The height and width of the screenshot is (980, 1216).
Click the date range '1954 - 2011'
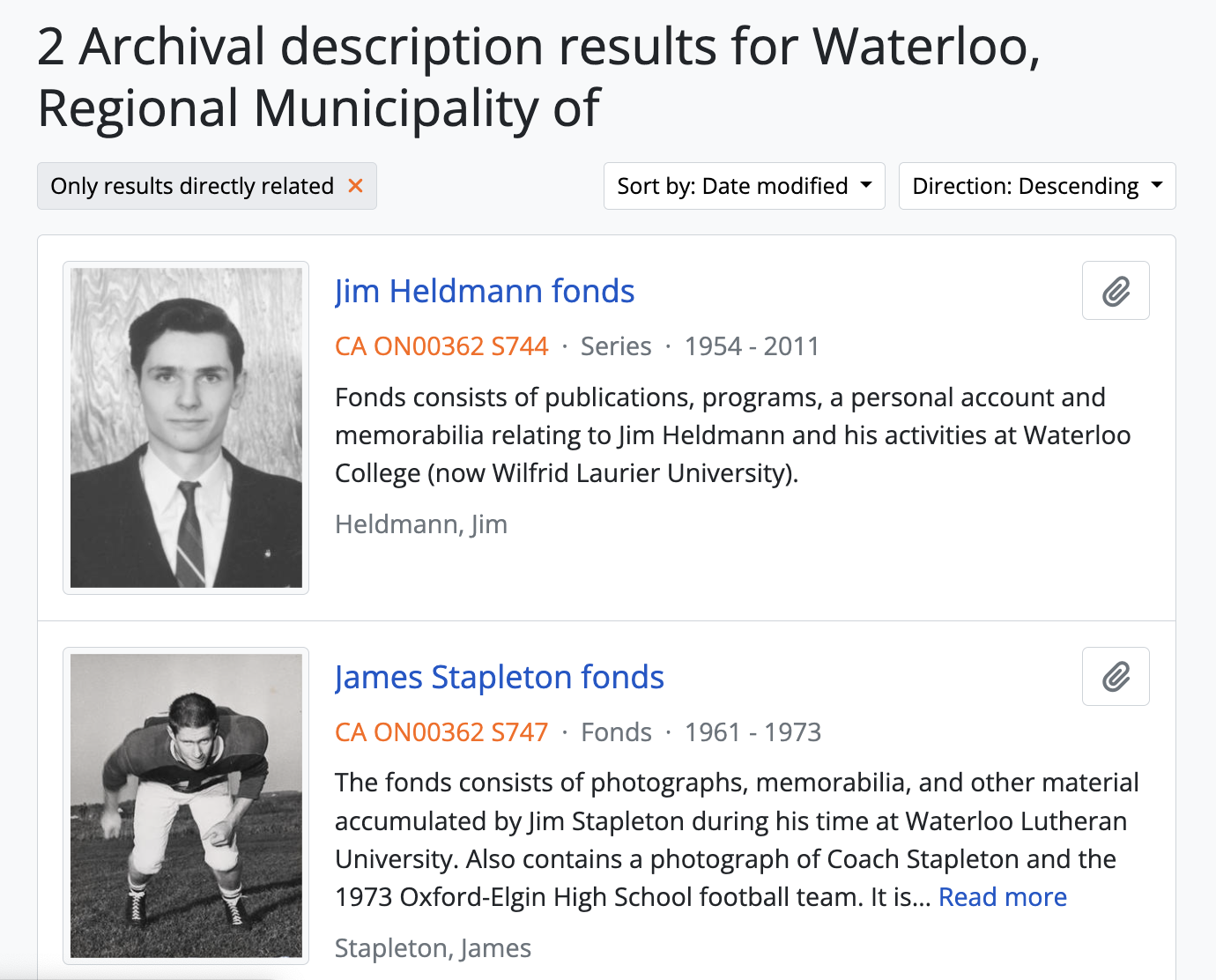[752, 346]
